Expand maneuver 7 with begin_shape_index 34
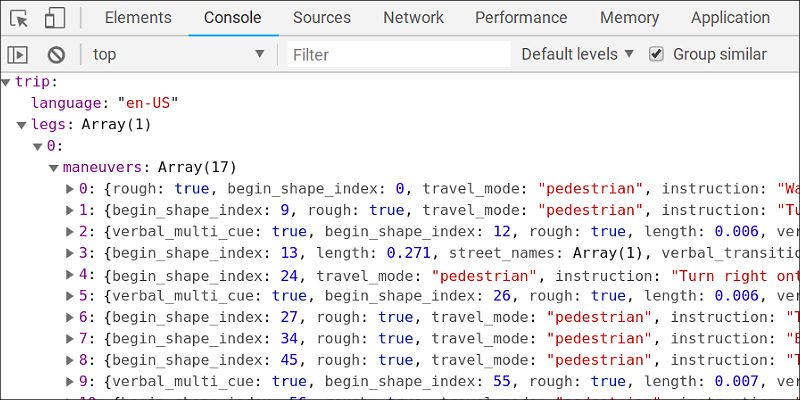The image size is (800, 400). [x=70, y=339]
